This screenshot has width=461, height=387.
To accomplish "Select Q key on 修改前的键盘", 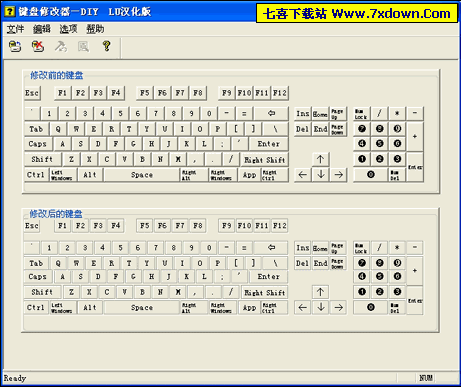I will (x=58, y=129).
